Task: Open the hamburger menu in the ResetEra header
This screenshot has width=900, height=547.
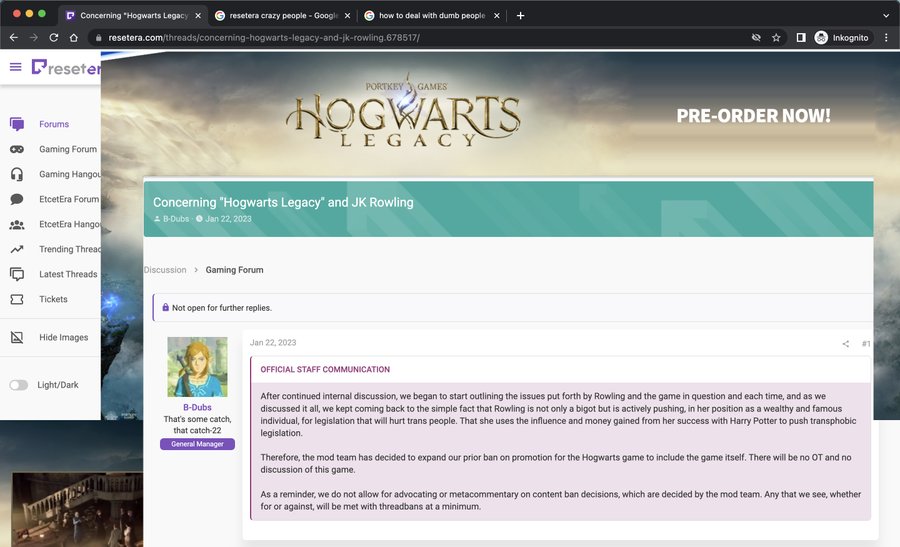Action: [x=15, y=67]
